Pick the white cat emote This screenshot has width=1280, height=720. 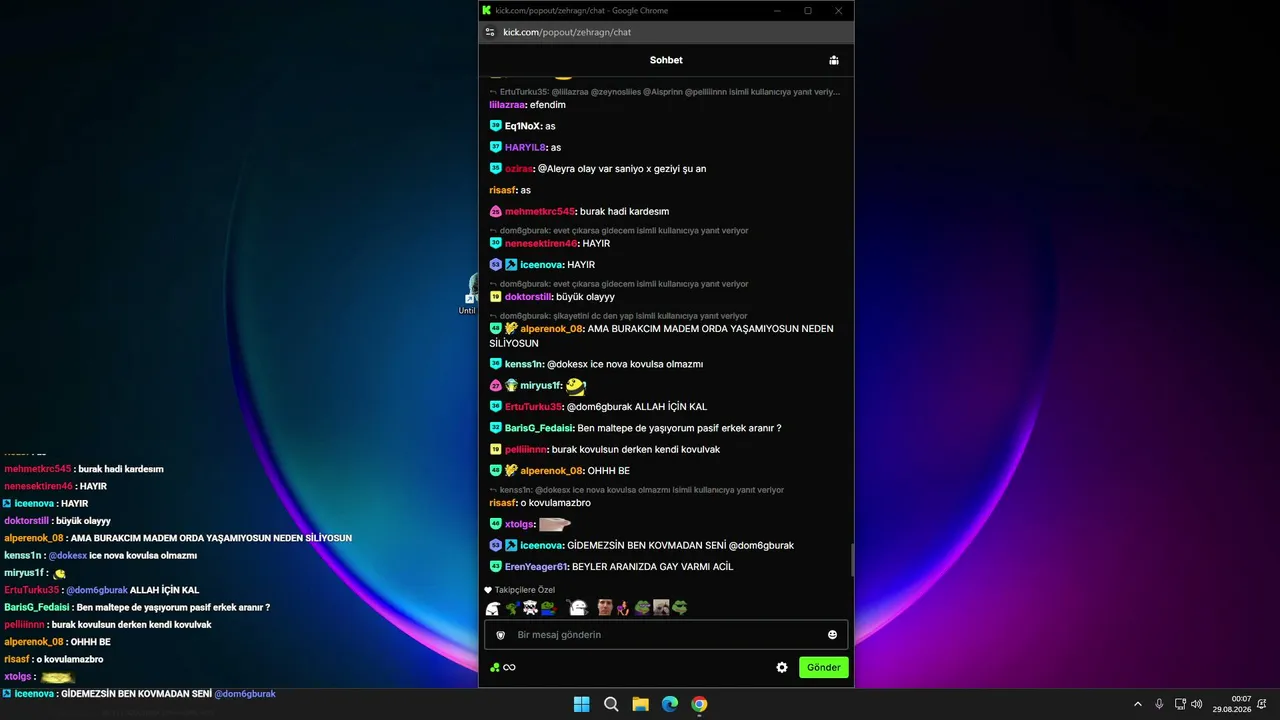[x=530, y=607]
